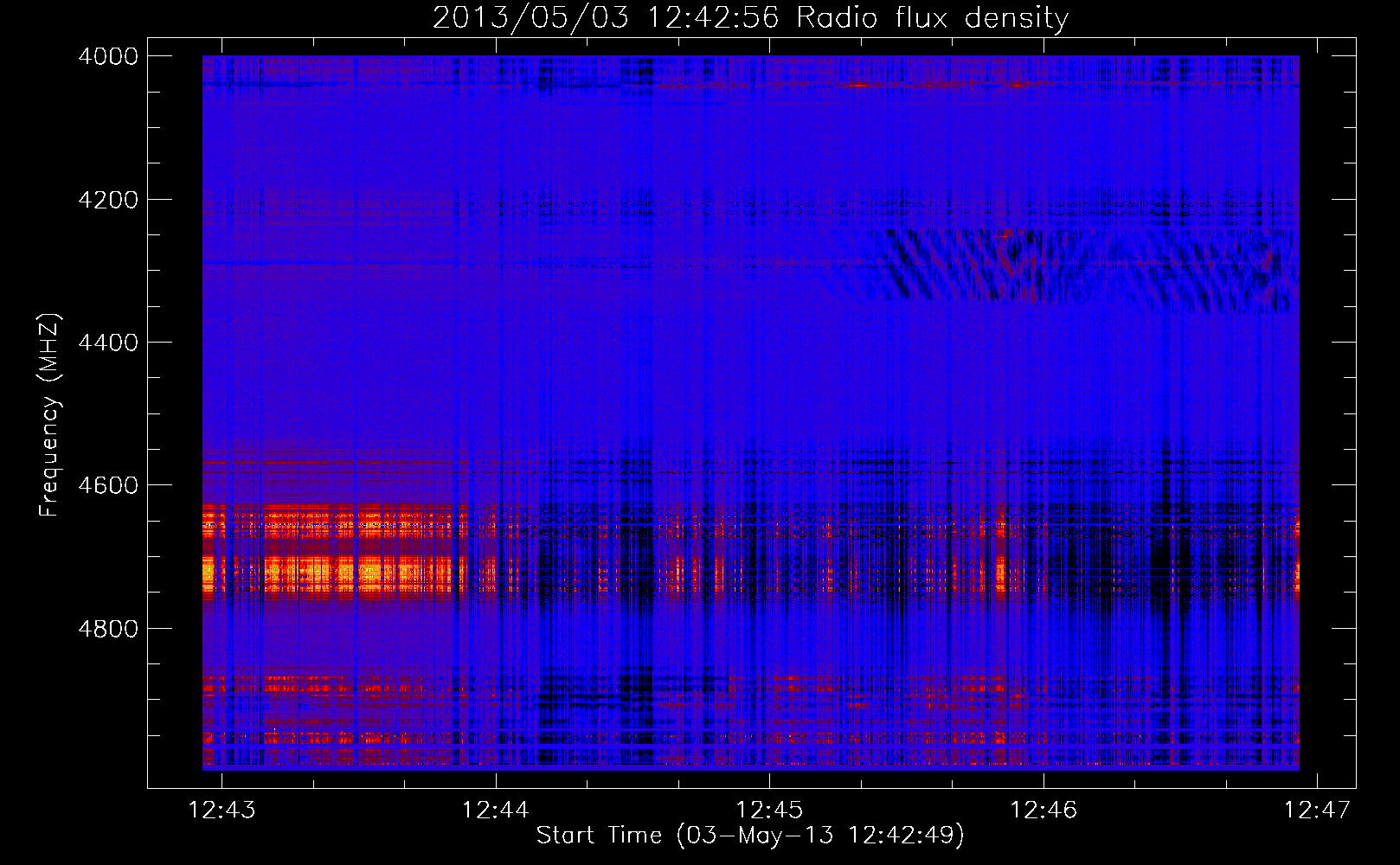This screenshot has width=1400, height=865.
Task: Click the 4000 frequency tick label
Action: pyautogui.click(x=108, y=56)
